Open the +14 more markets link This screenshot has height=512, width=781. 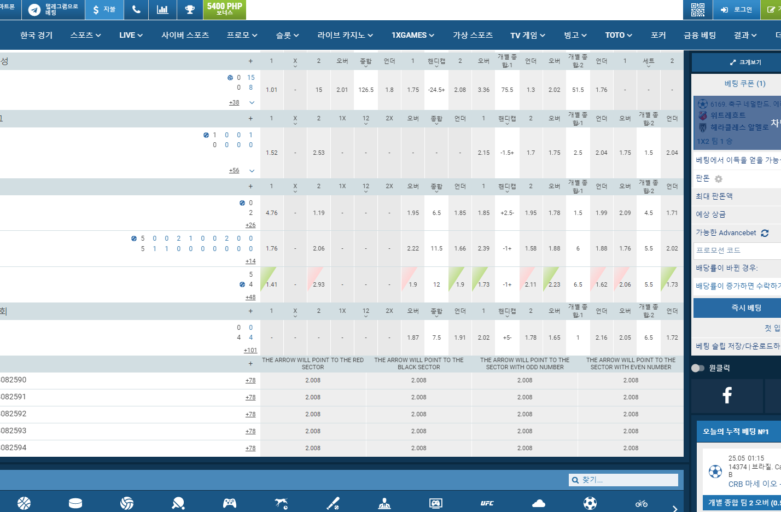pyautogui.click(x=250, y=261)
